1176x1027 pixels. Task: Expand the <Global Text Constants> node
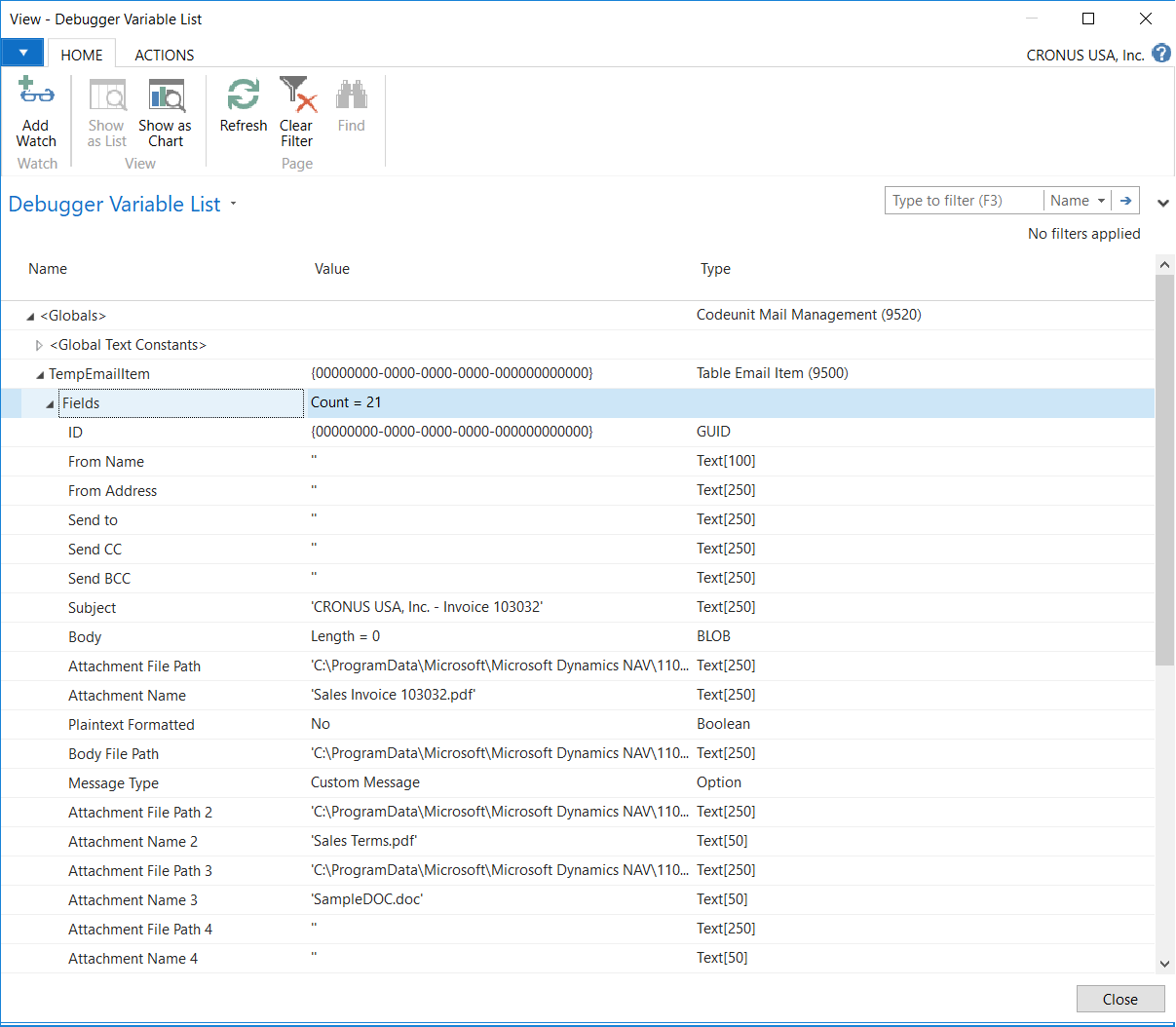(39, 345)
